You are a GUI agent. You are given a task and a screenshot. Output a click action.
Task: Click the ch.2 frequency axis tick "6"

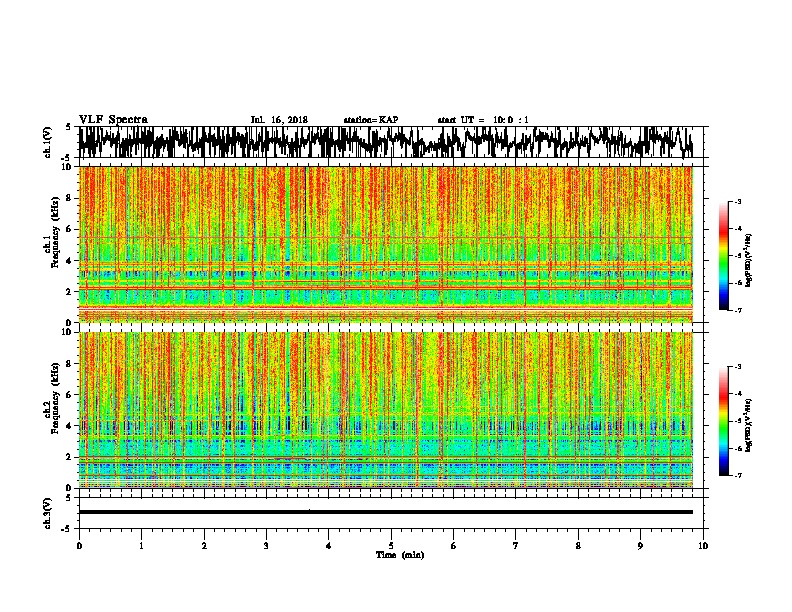(x=69, y=395)
